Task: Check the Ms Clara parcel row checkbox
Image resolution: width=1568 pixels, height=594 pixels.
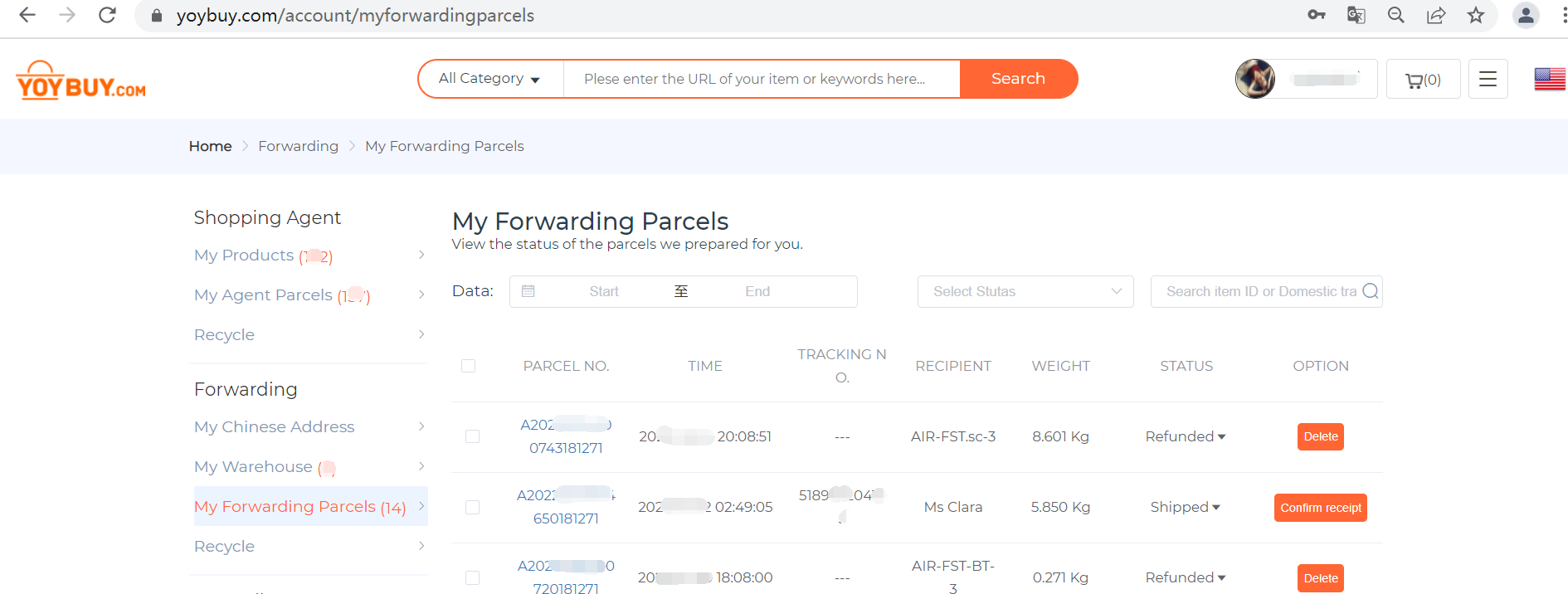Action: (472, 507)
